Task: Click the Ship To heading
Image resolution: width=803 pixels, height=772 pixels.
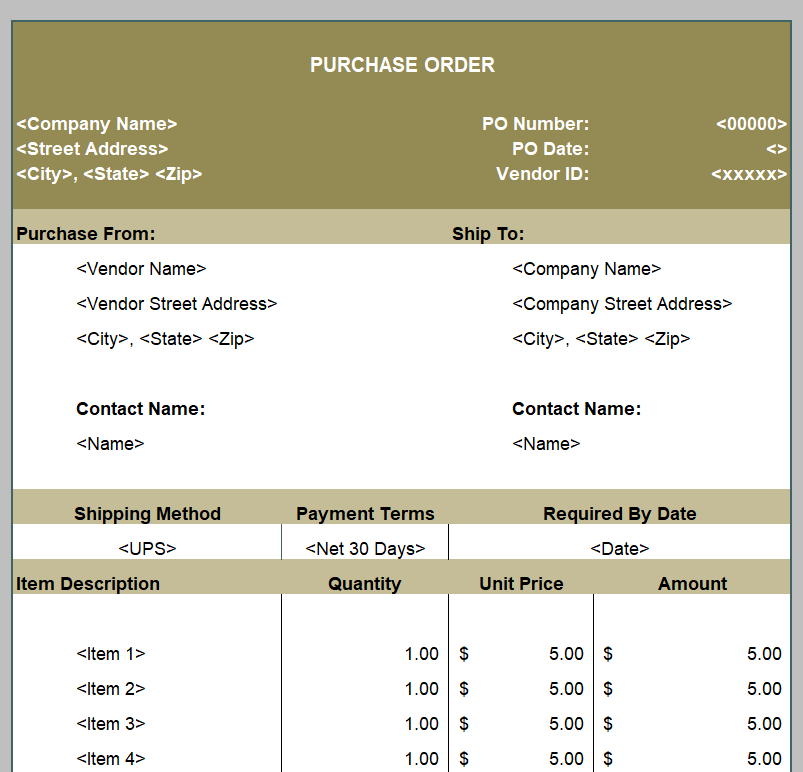Action: [488, 234]
